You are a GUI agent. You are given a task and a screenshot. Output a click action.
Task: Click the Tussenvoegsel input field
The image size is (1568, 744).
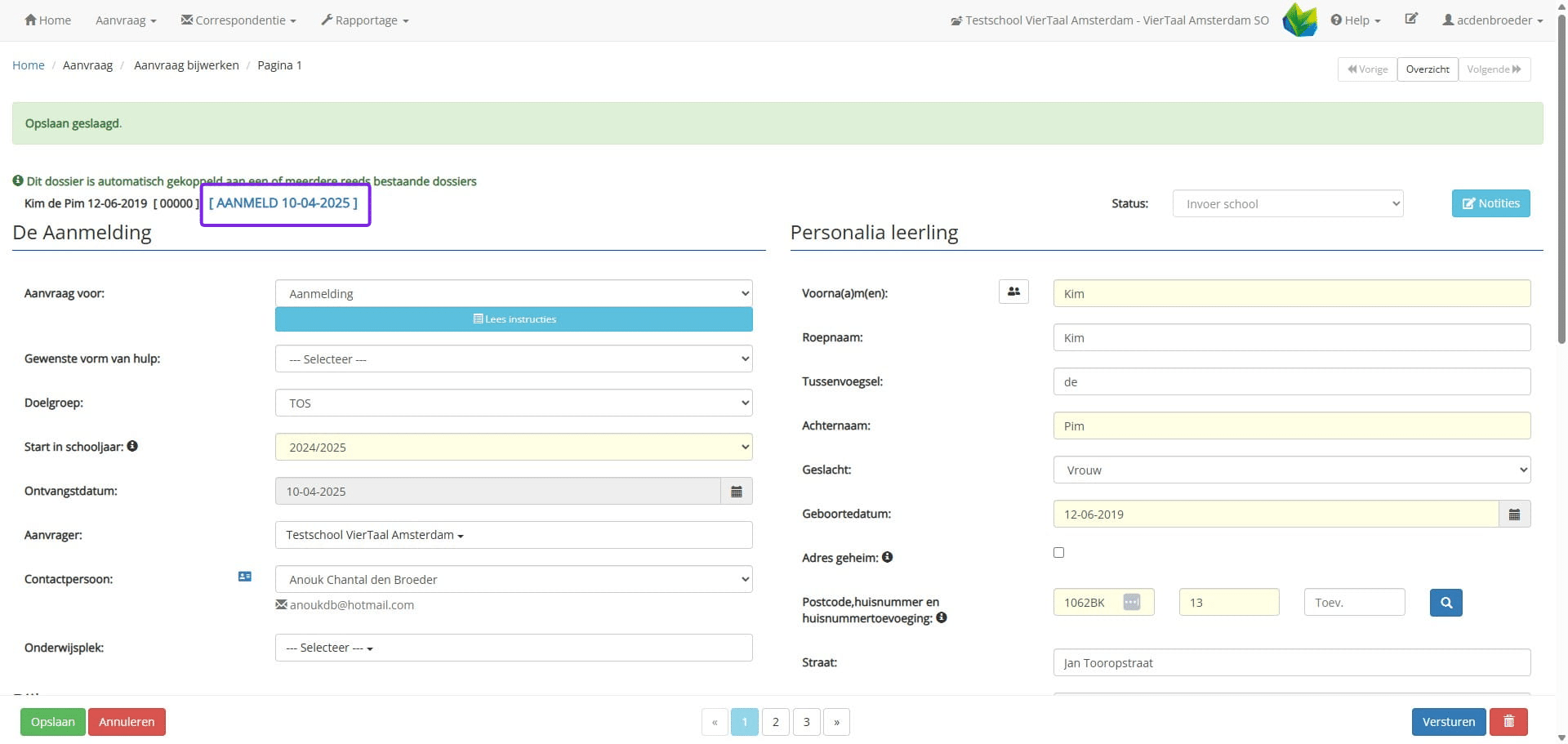tap(1292, 381)
